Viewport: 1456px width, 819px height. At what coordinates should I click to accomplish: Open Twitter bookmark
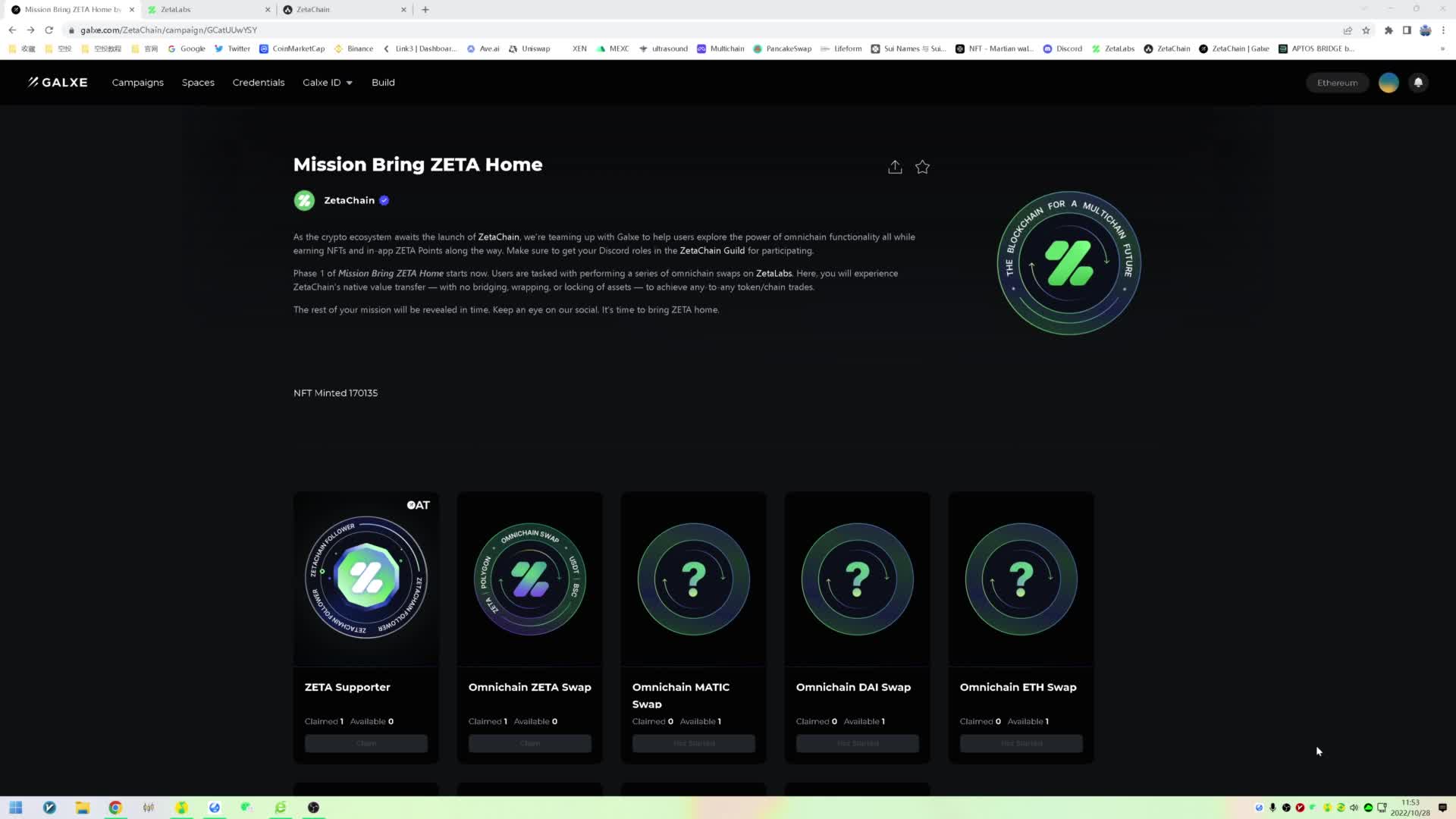232,49
